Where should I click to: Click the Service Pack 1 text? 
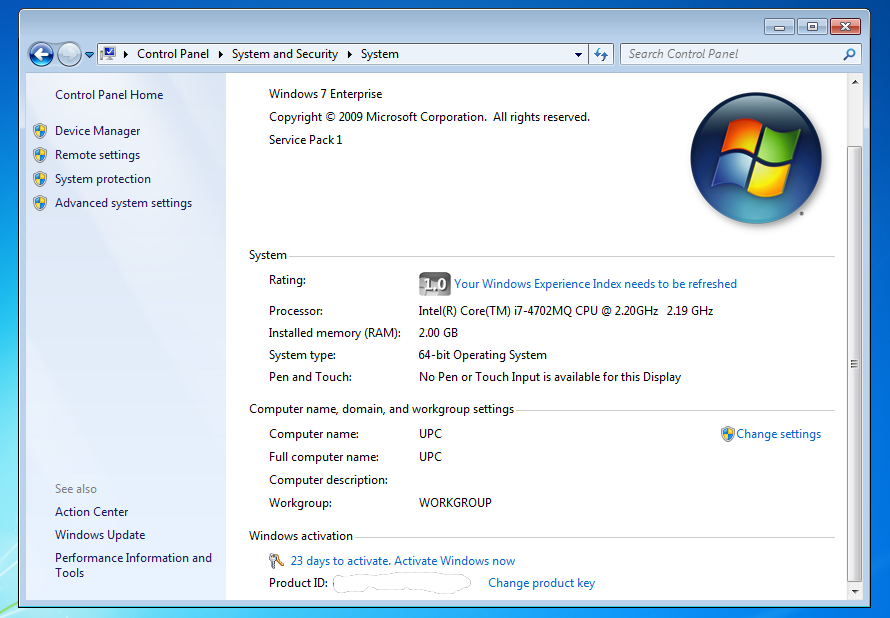[305, 140]
